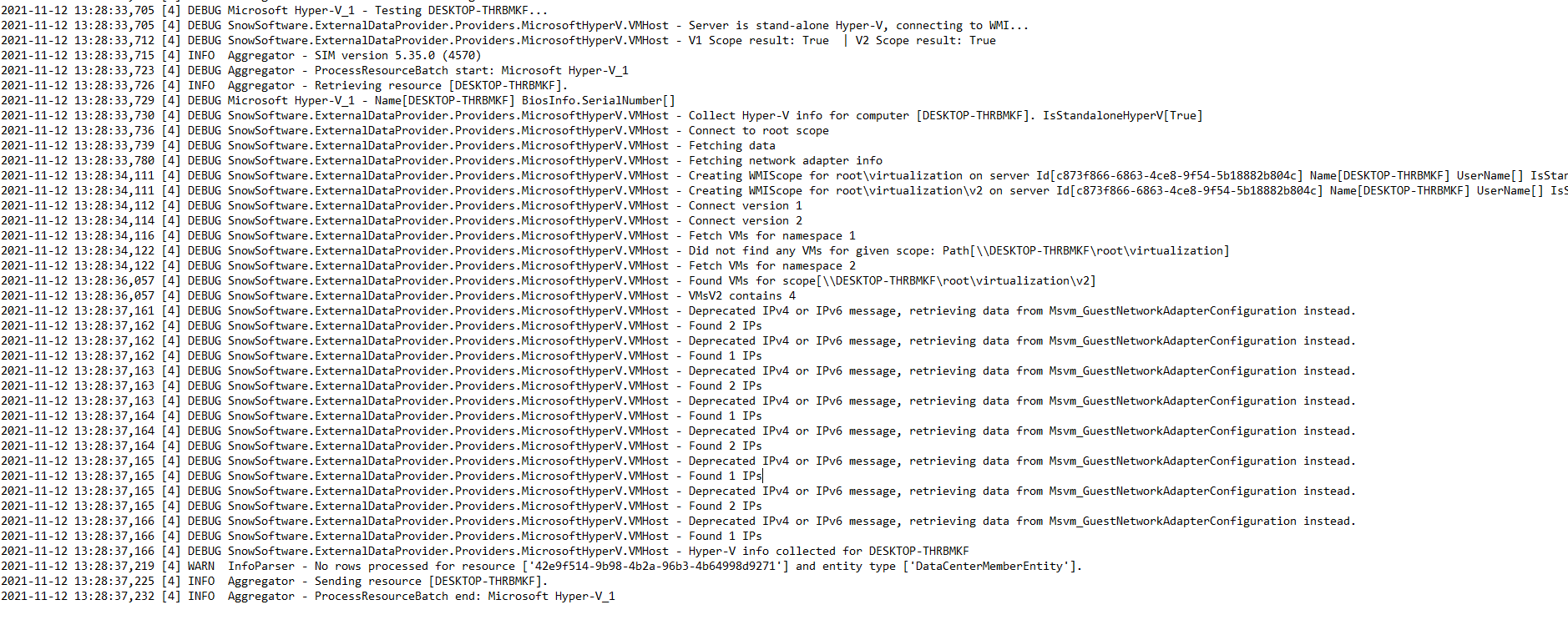1568x640 pixels.
Task: Click the 'ProcessResourceBatch end' log line
Action: tap(308, 596)
